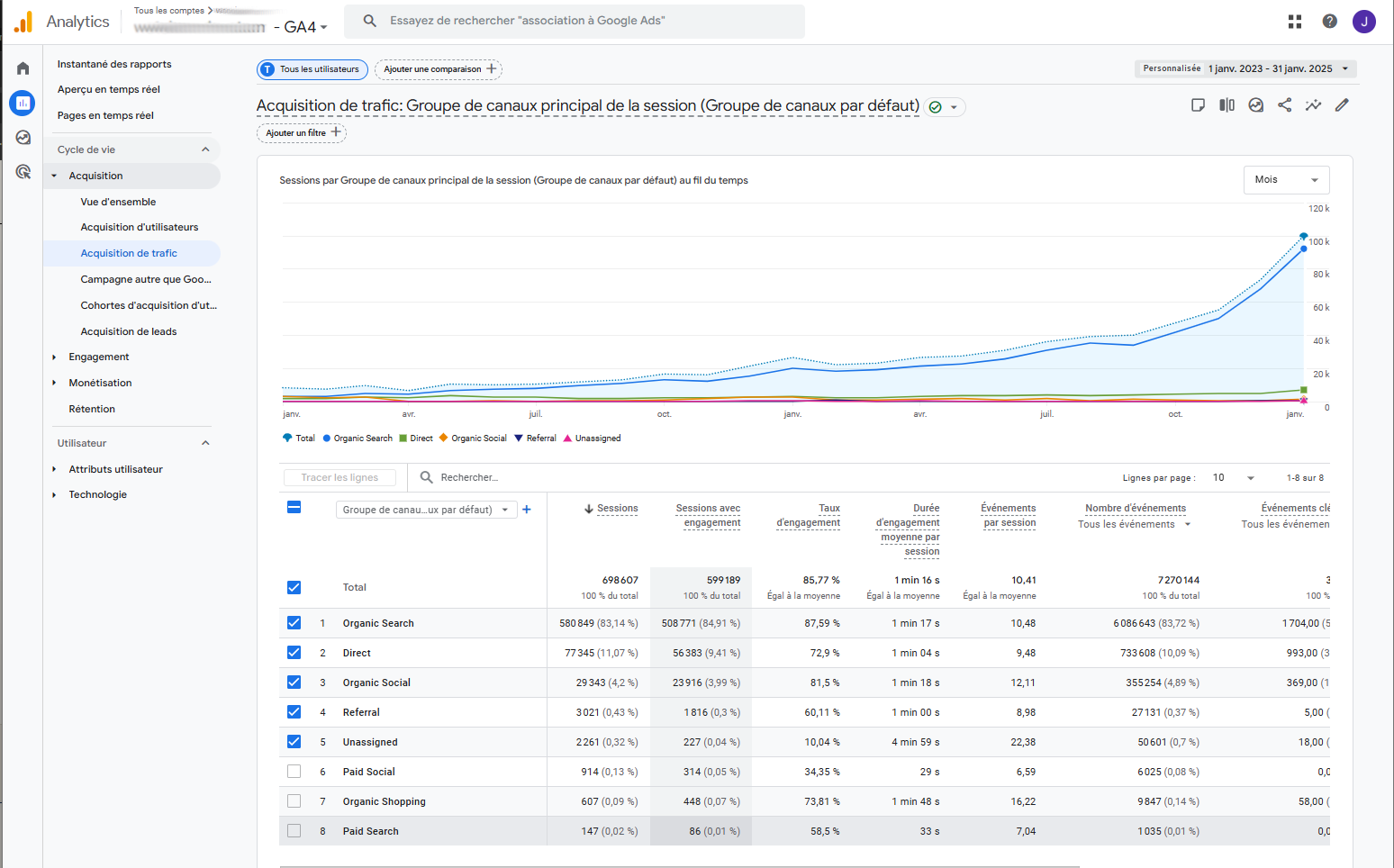
Task: Collapse the Cycle de vie section
Action: click(205, 149)
